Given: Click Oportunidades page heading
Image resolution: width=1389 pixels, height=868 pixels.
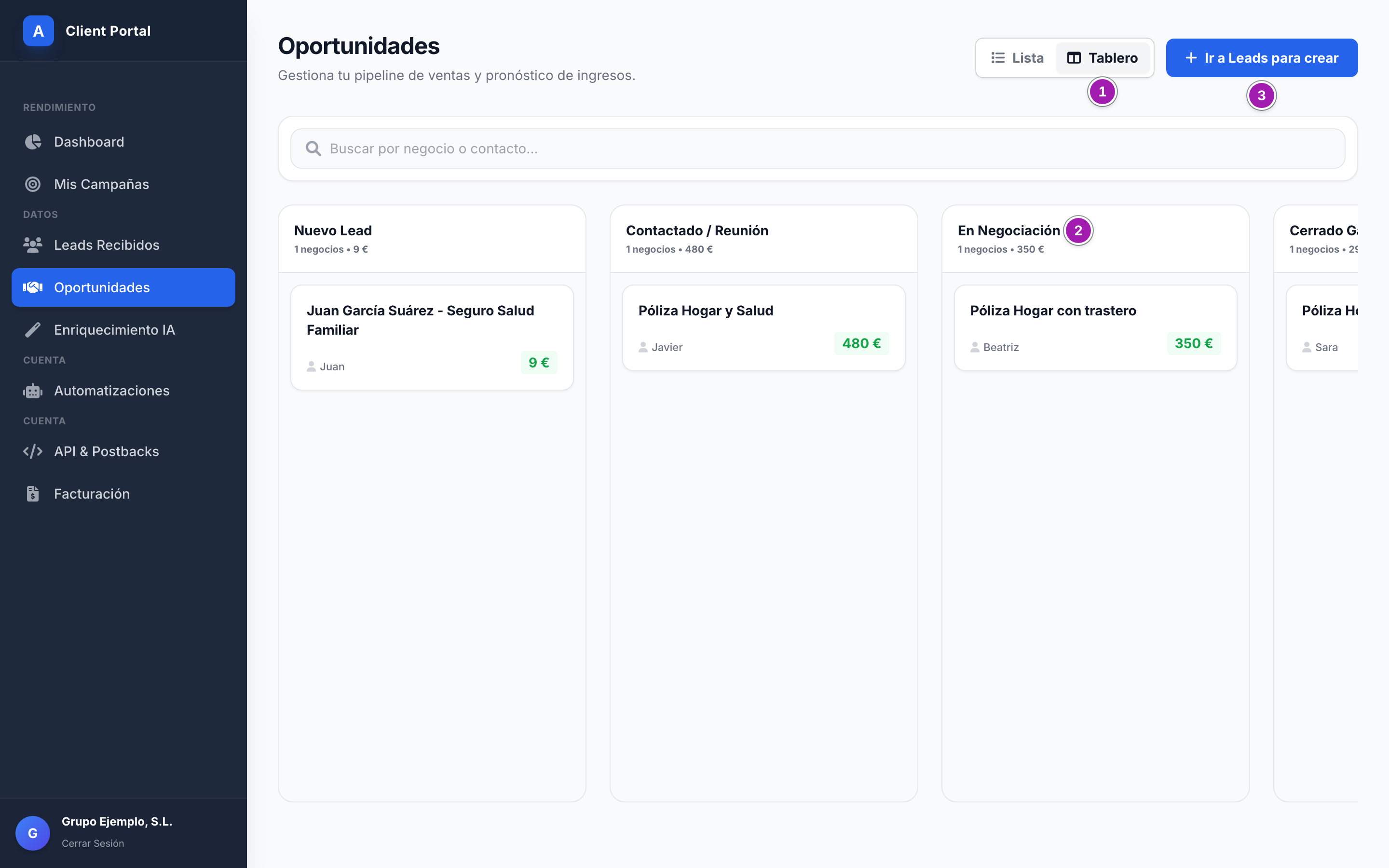Looking at the screenshot, I should (359, 46).
